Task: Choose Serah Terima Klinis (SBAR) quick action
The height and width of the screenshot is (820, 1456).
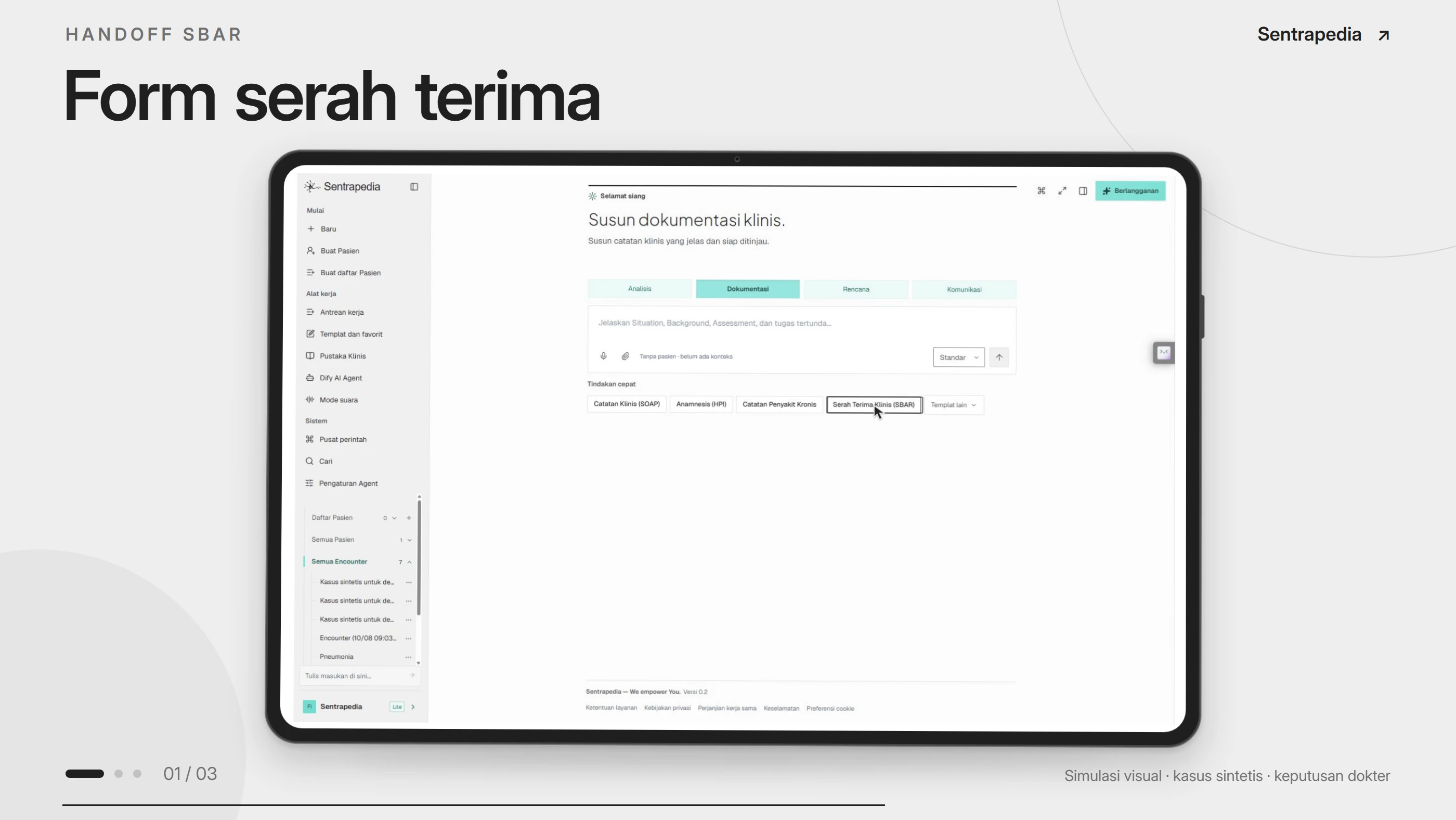Action: 875,405
